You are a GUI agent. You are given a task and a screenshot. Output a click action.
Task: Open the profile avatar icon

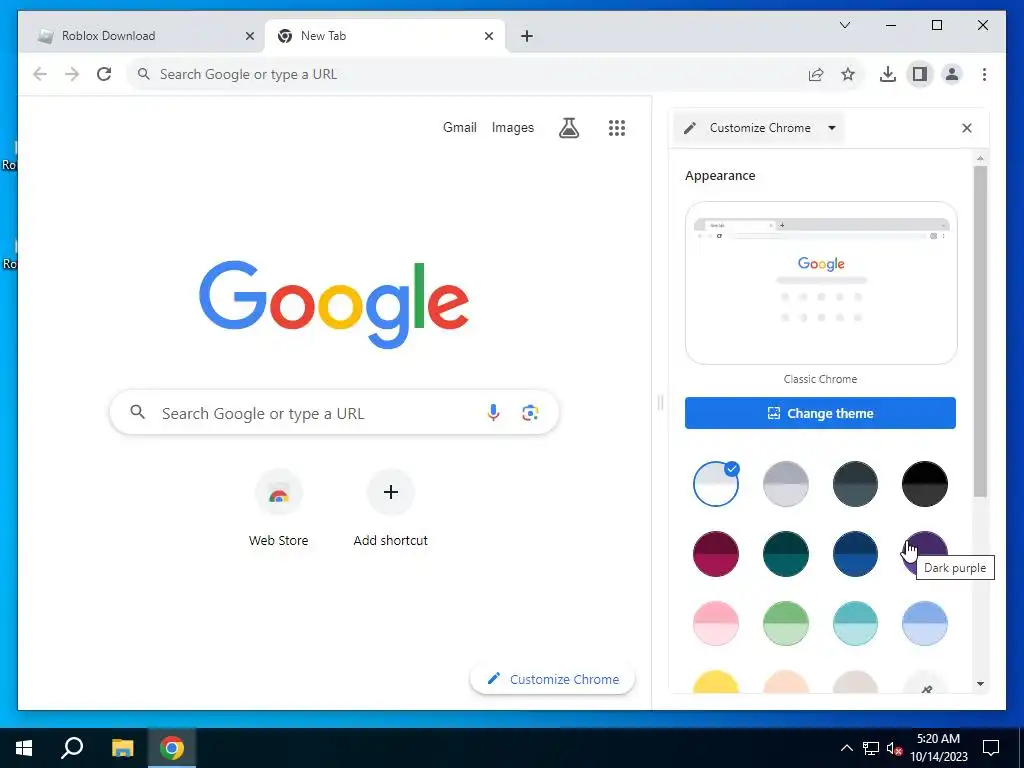tap(952, 74)
